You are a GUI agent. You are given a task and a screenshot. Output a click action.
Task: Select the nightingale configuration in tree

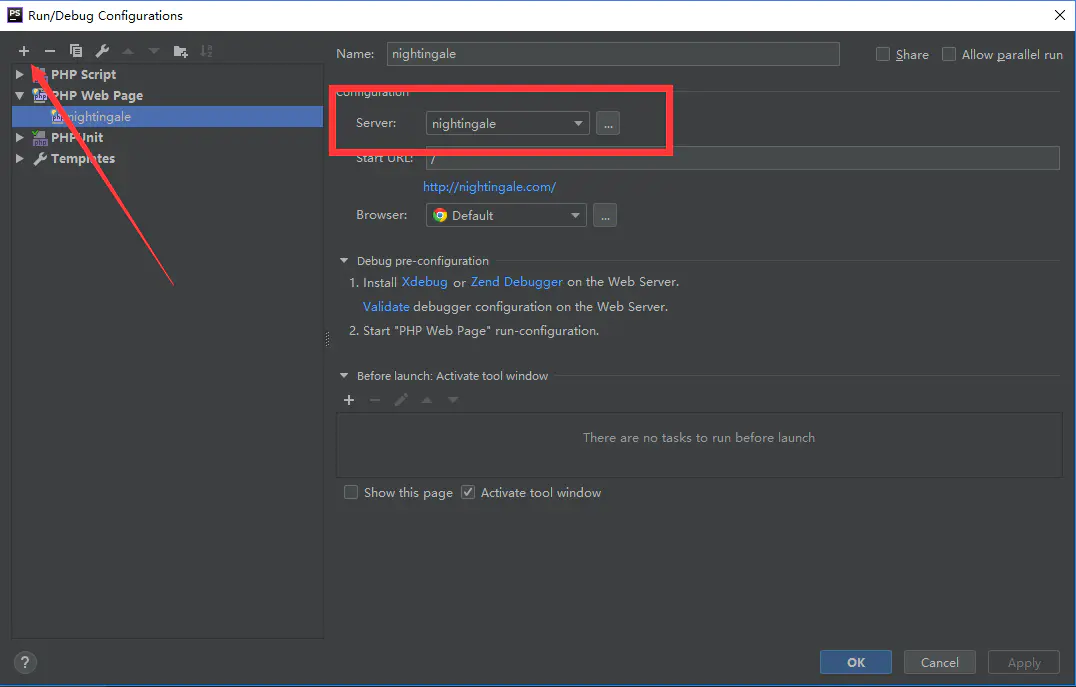pyautogui.click(x=167, y=117)
